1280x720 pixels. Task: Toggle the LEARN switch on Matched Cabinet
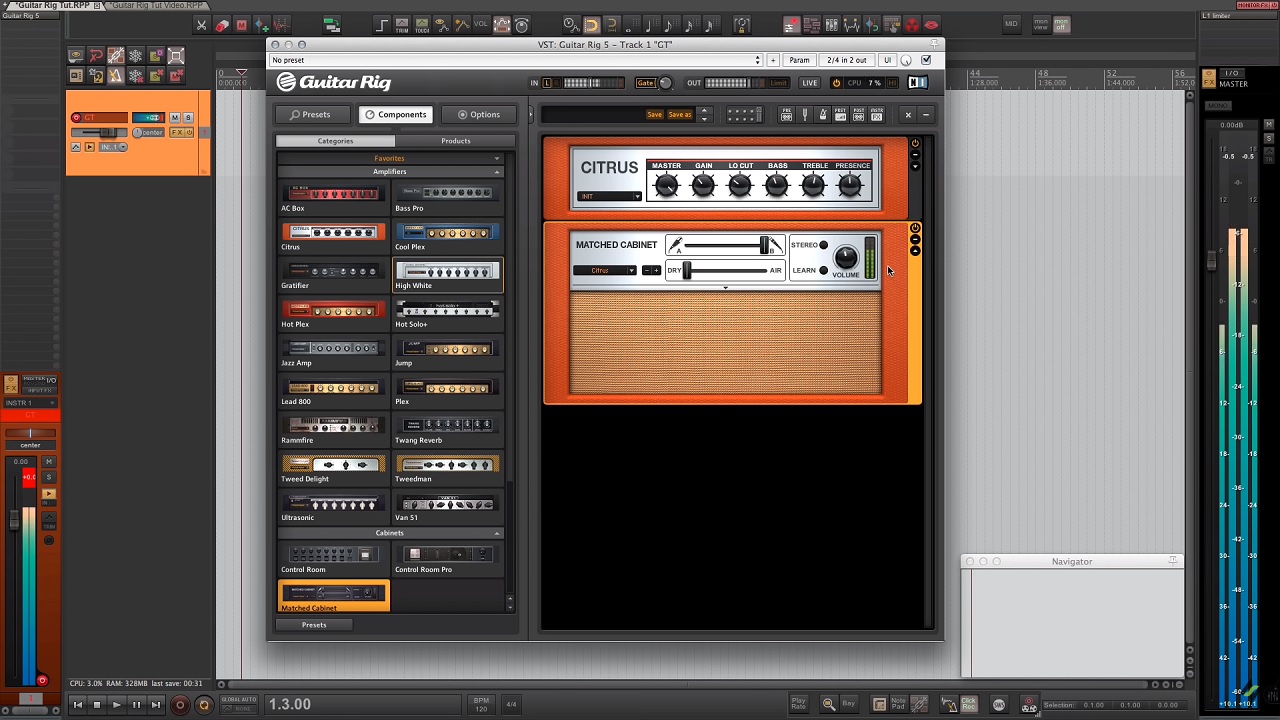[823, 270]
